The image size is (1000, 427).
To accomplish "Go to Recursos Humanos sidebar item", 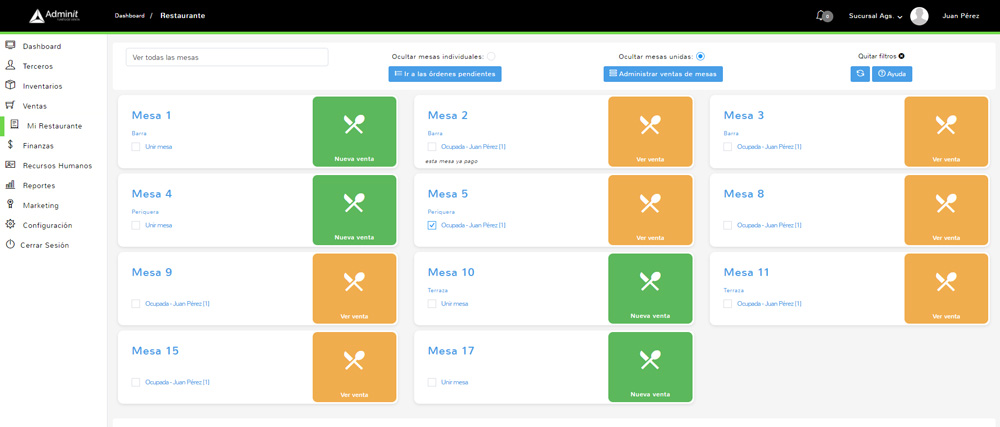I will pos(57,165).
